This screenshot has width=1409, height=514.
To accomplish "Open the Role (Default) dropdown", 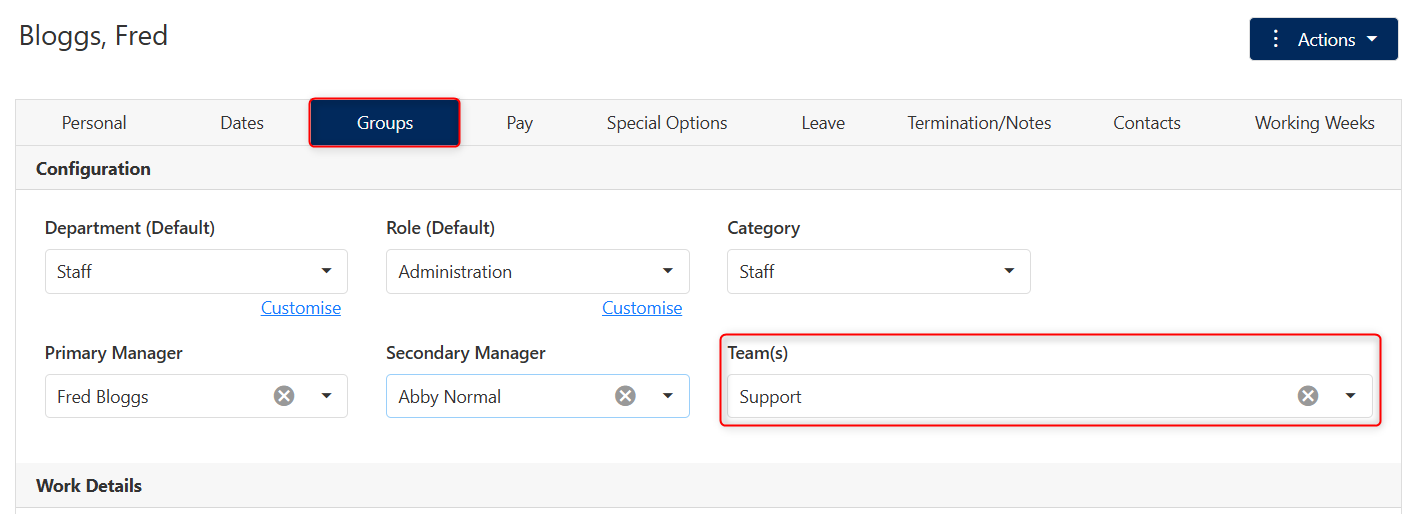I will click(538, 271).
